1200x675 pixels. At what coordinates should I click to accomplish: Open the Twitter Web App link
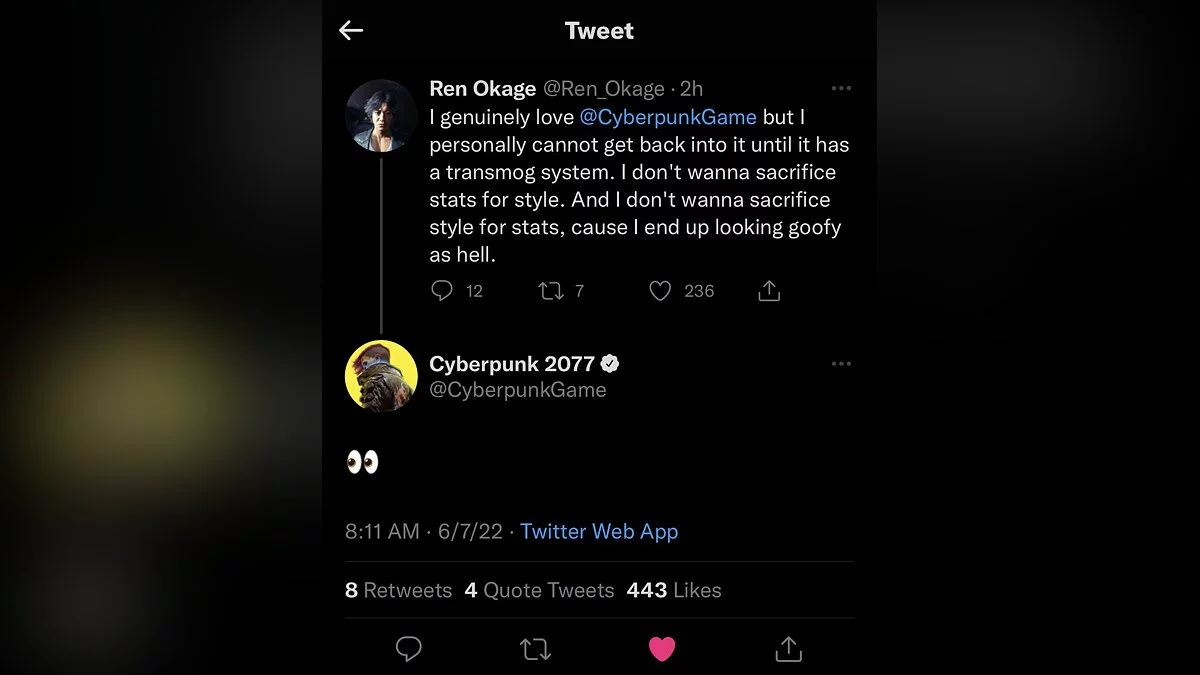coord(599,532)
